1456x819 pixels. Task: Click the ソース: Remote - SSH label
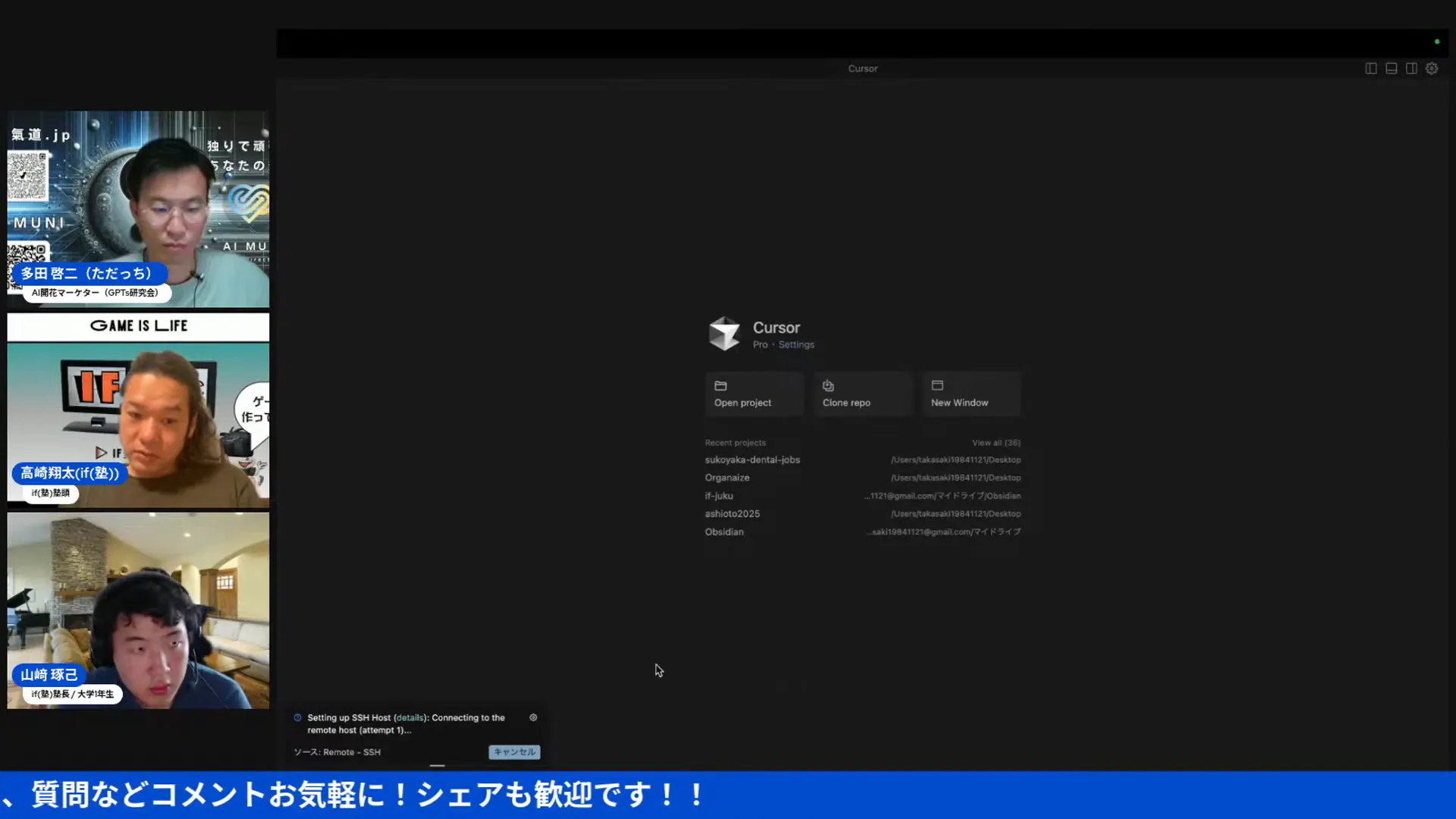coord(337,752)
